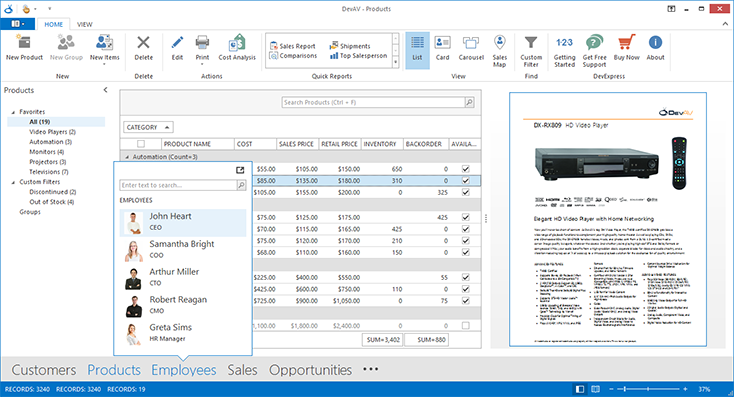Click the Get Free Support icon
The width and height of the screenshot is (734, 397).
point(595,43)
